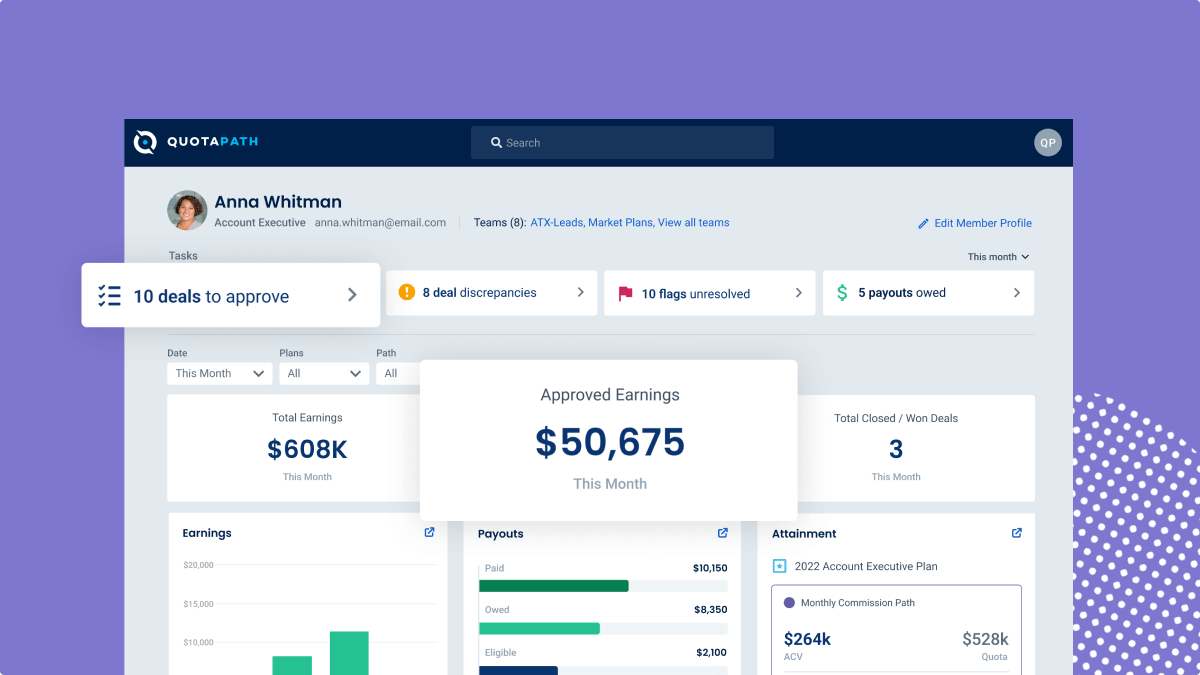Image resolution: width=1200 pixels, height=675 pixels.
Task: Click the QUOTAPATH wordmark
Action: pyautogui.click(x=213, y=142)
